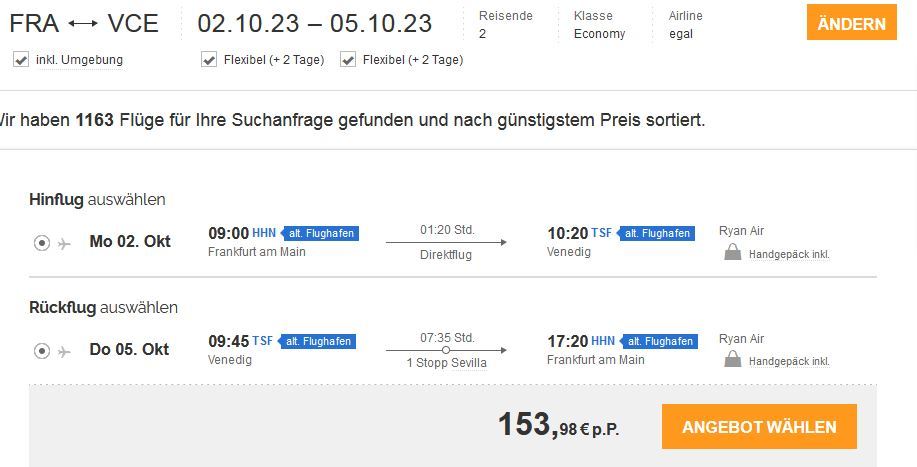The height and width of the screenshot is (467, 917).
Task: Uncheck the second 'Flexibel (+ 2 Tage)' checkbox
Action: (348, 60)
